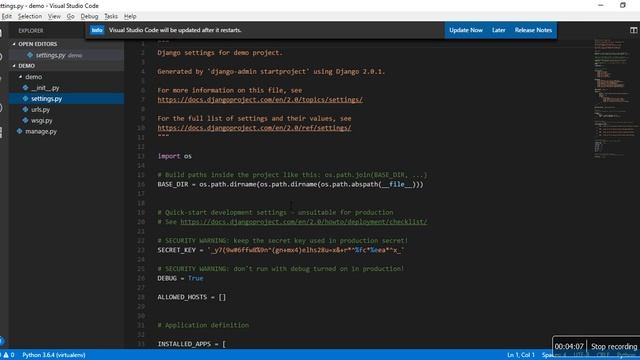The height and width of the screenshot is (360, 640).
Task: Minimize the Visual Studio Code window
Action: click(x=600, y=5)
